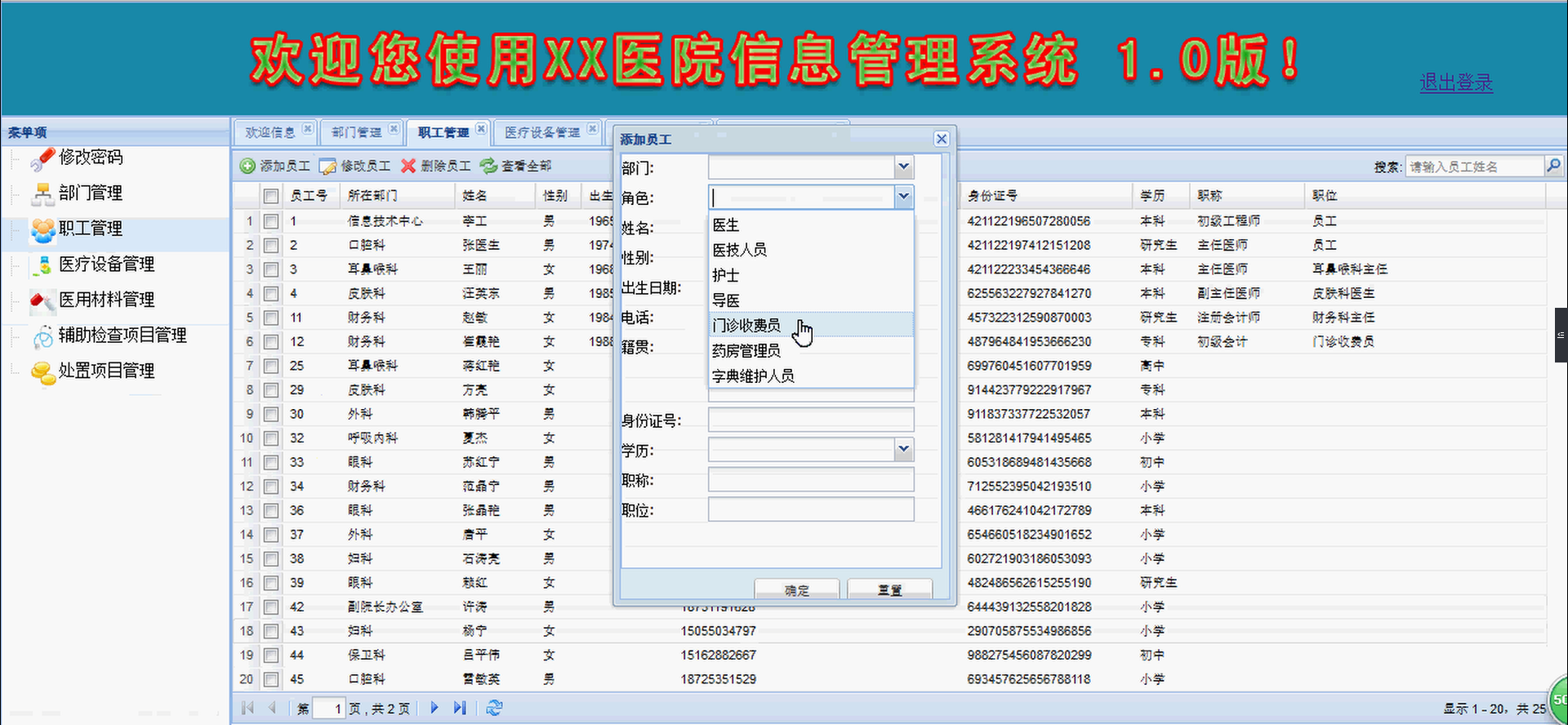
Task: Click the pagination refresh icon
Action: click(x=494, y=708)
